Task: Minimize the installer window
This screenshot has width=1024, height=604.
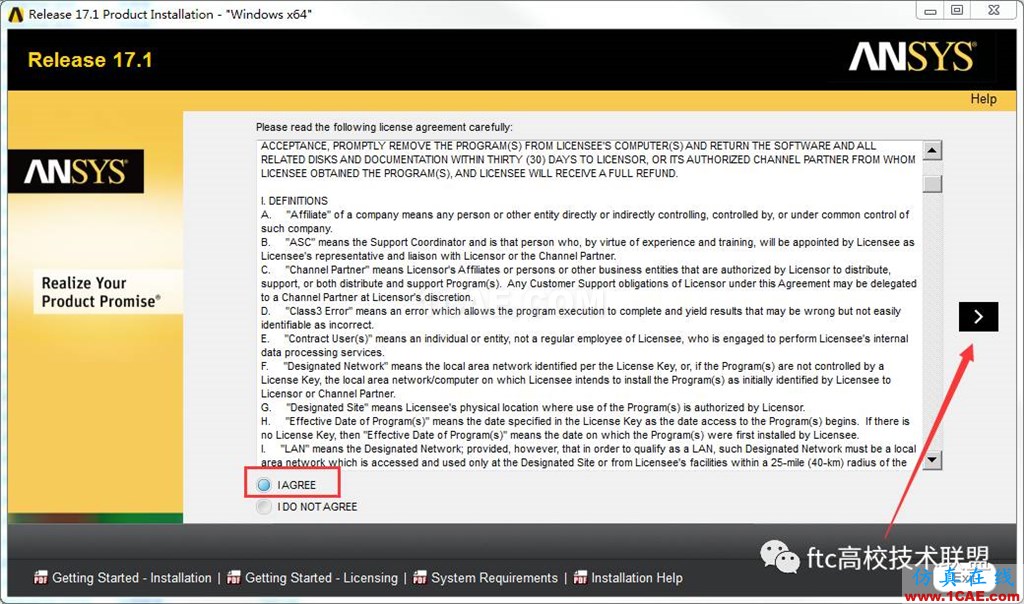Action: (x=931, y=10)
